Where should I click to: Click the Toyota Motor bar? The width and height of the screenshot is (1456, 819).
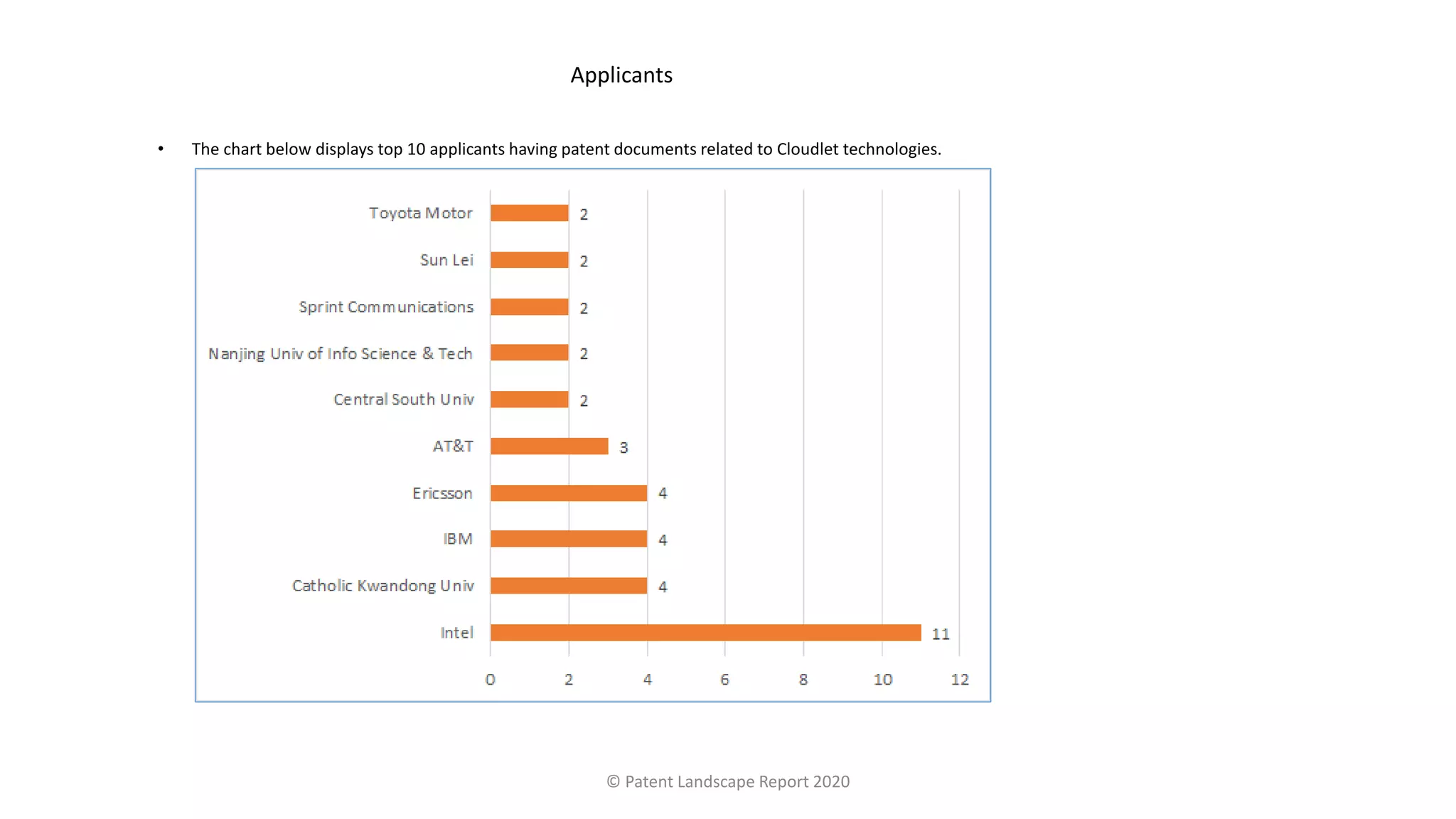[530, 213]
